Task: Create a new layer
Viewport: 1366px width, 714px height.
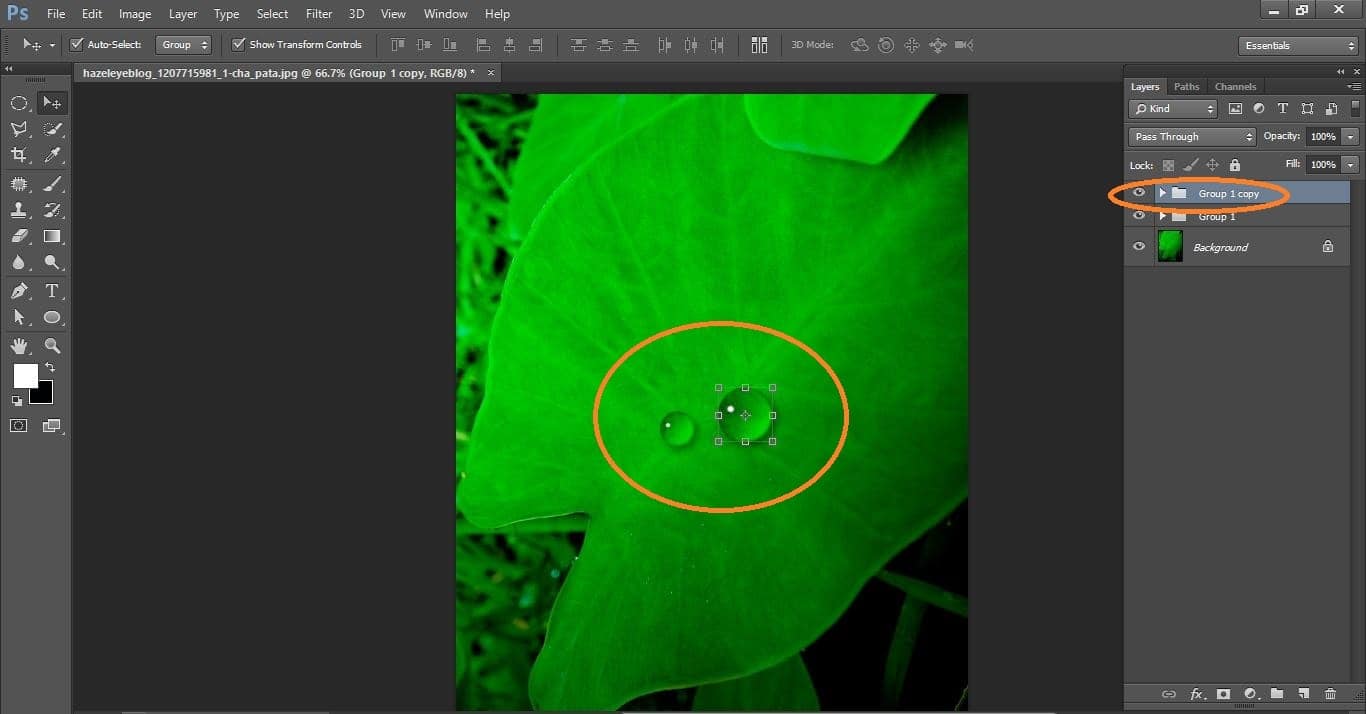Action: (x=1303, y=693)
